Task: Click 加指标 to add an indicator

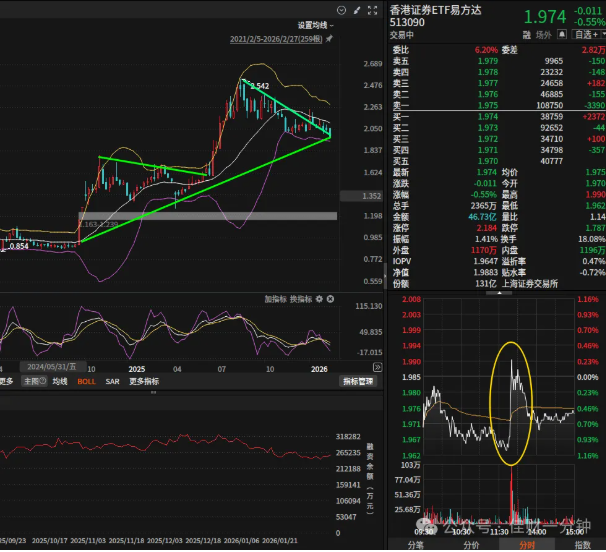Action: click(x=275, y=299)
